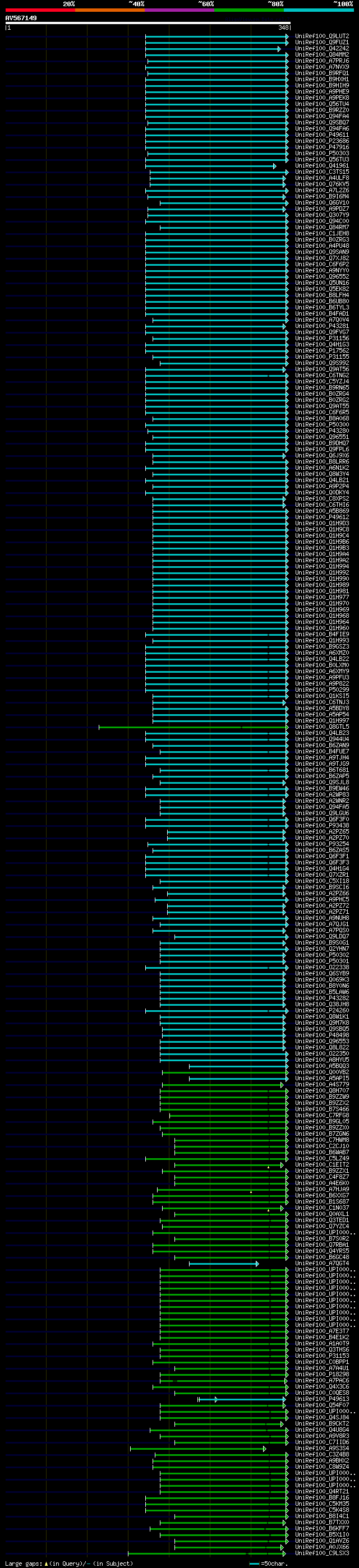Click the red 20% identity legend segment
The width and height of the screenshot is (359, 1568).
(40, 10)
